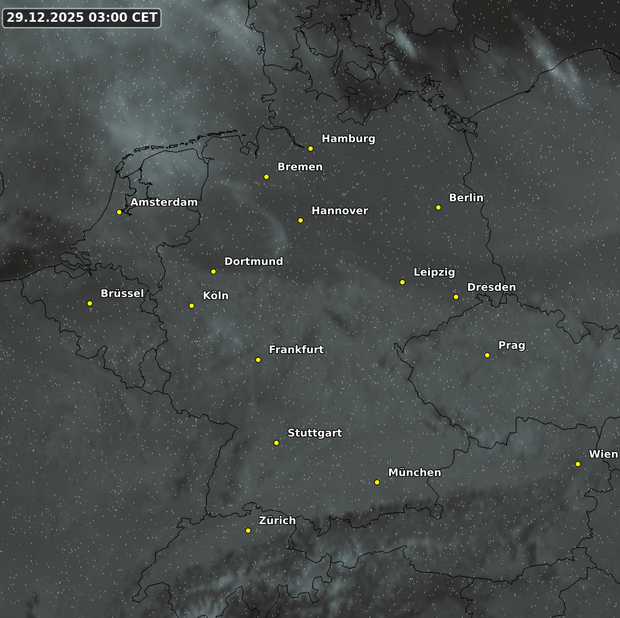Click the yellow marker dot for Berlin

point(438,207)
